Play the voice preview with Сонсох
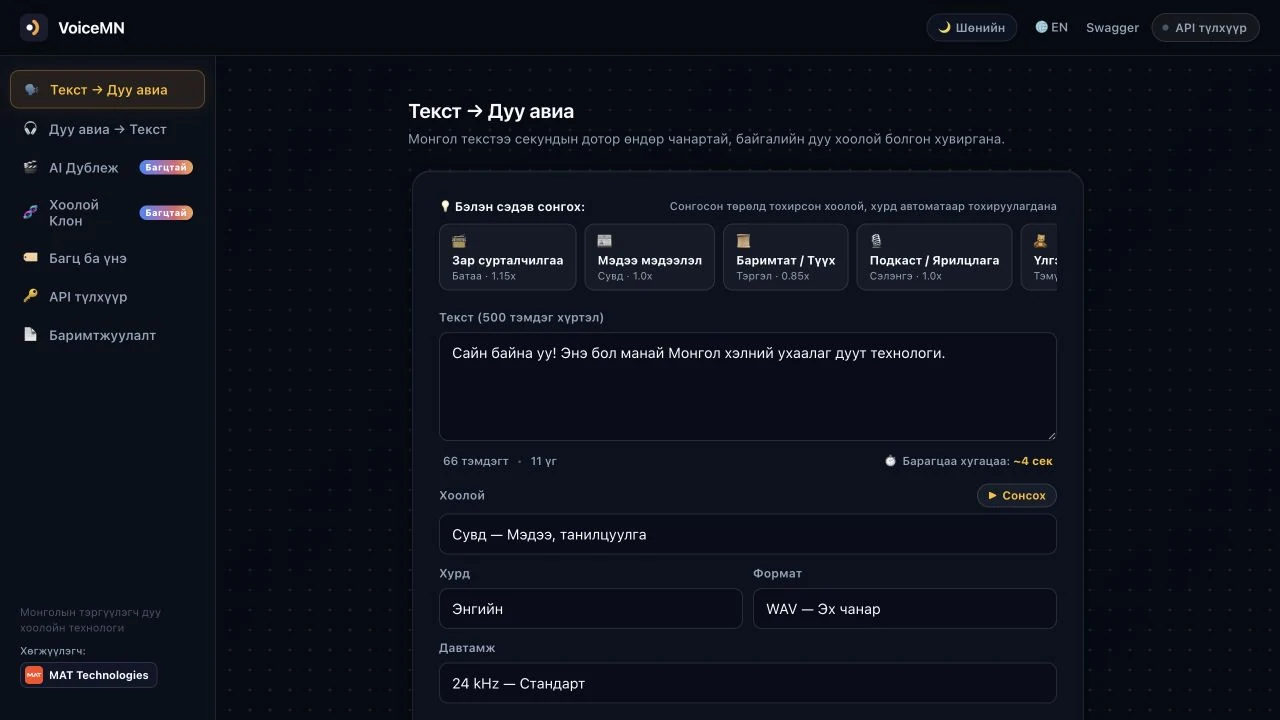Image resolution: width=1280 pixels, height=720 pixels. click(x=1017, y=496)
